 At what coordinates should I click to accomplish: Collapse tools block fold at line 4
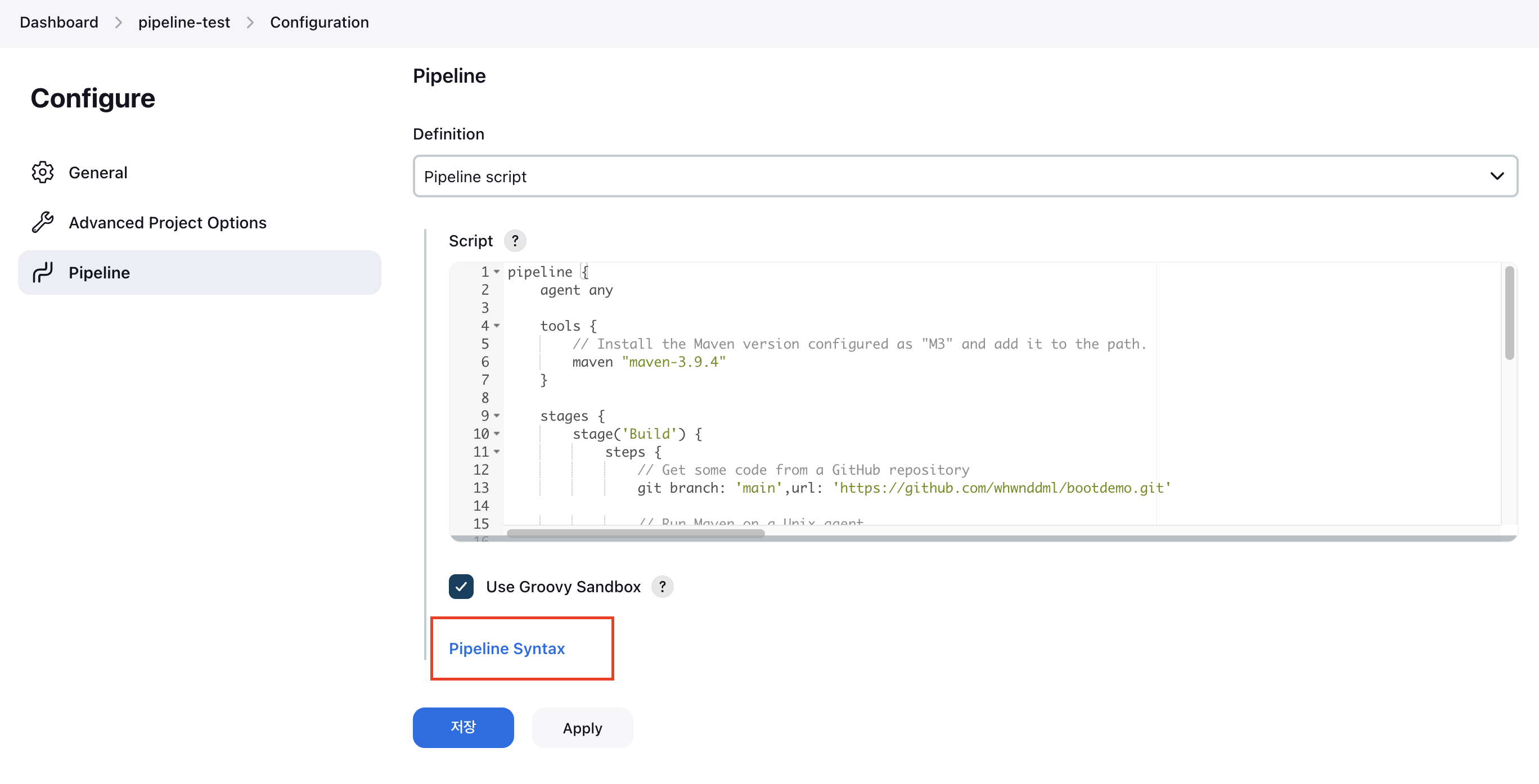497,326
